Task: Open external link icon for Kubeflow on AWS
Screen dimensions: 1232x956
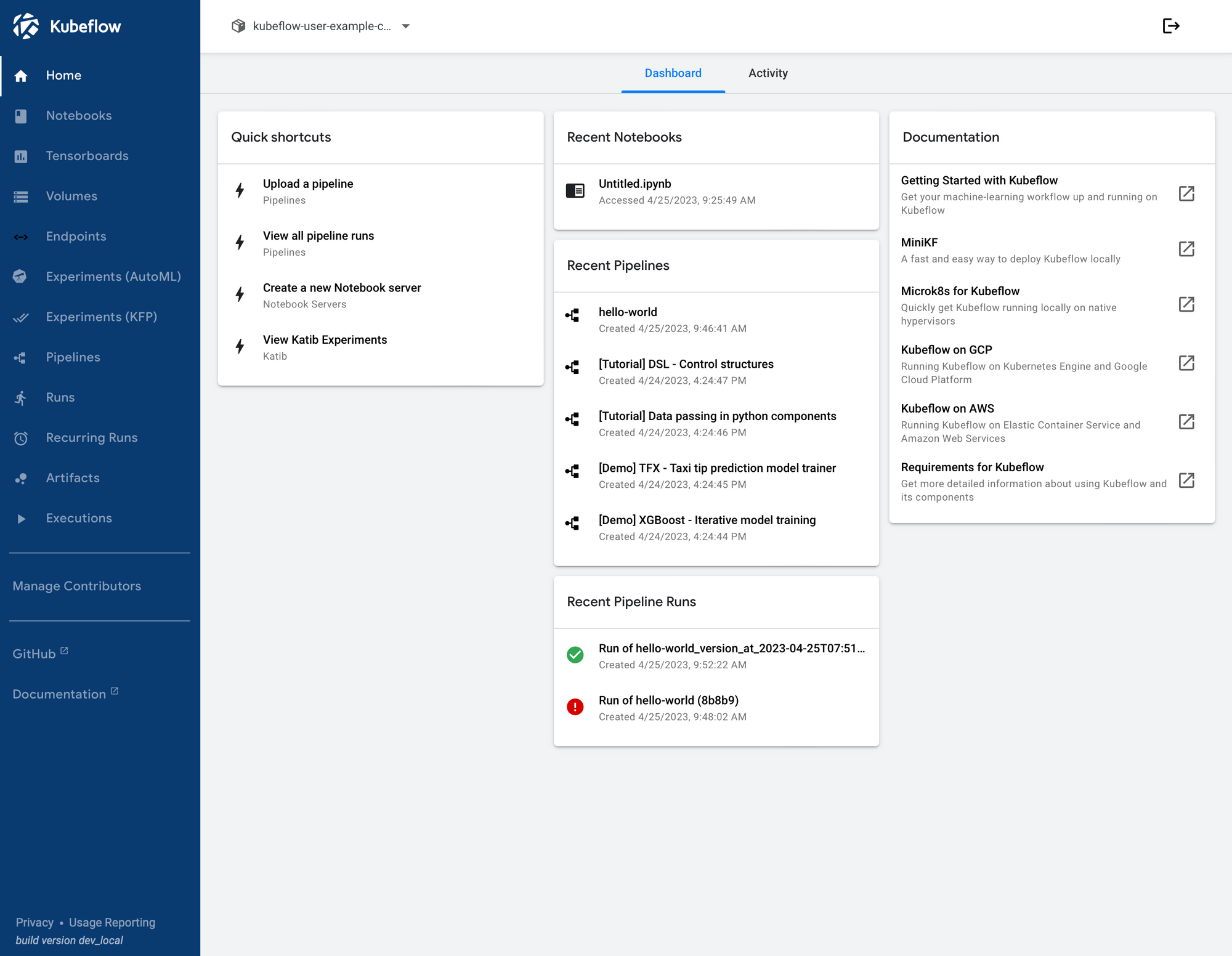Action: (1186, 422)
